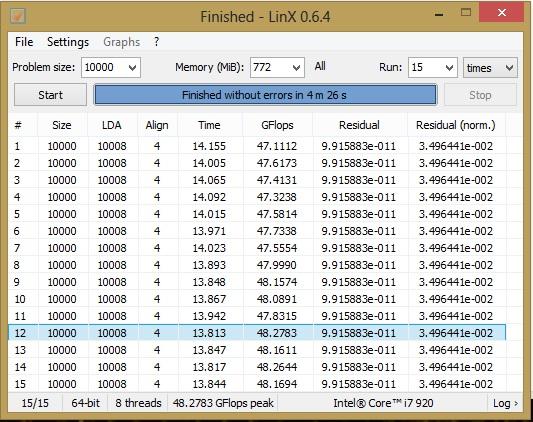Sort by the # column header

tap(23, 125)
